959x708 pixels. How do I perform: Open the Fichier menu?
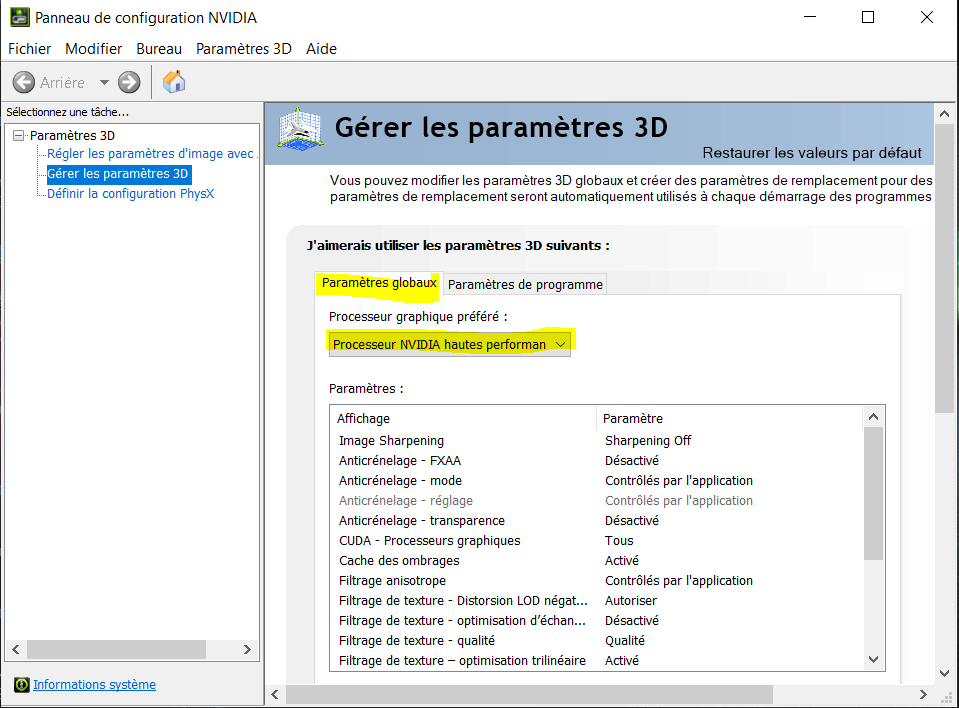tap(29, 49)
